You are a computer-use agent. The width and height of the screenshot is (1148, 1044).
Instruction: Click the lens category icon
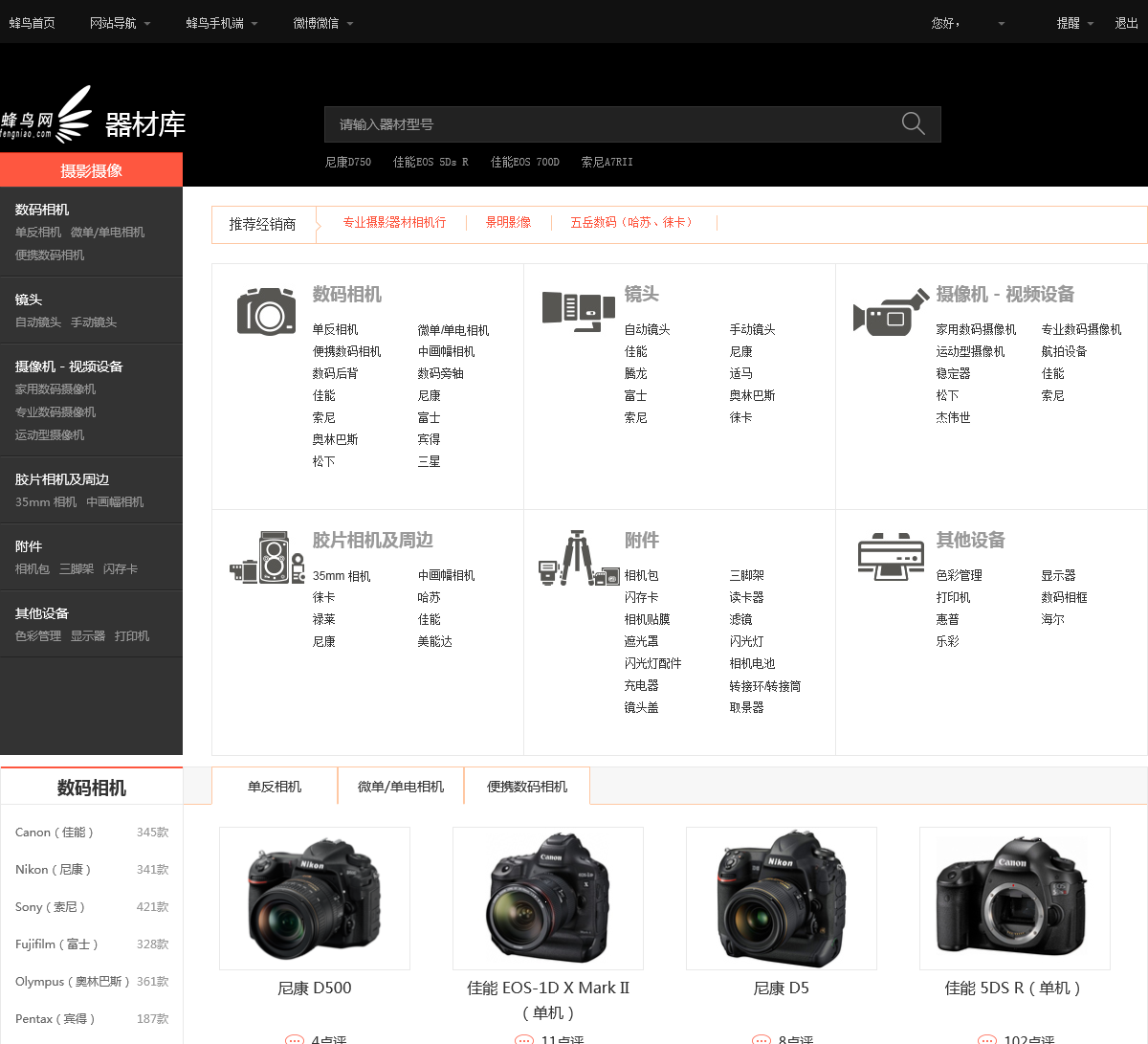tap(578, 311)
